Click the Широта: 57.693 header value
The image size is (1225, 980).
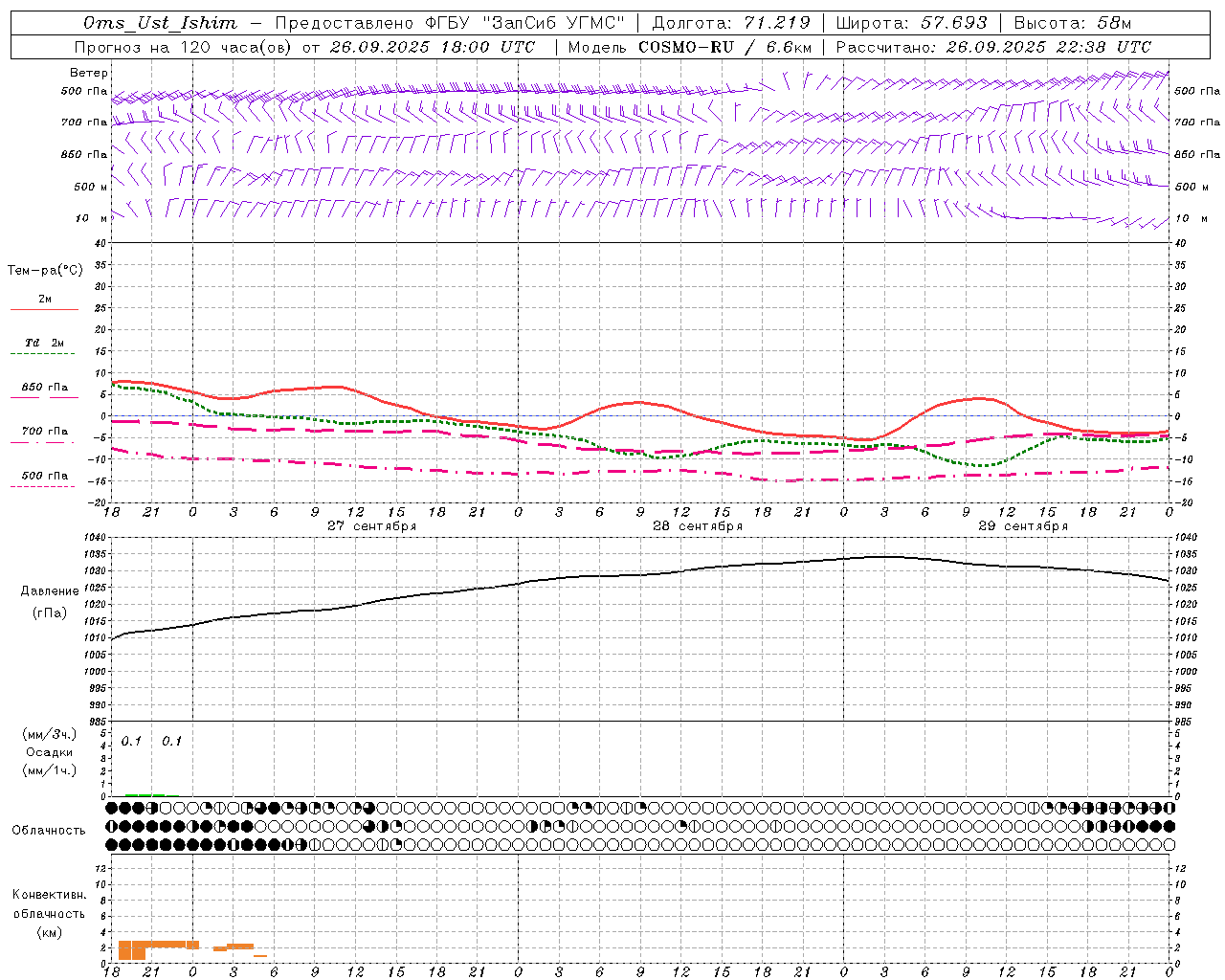911,23
